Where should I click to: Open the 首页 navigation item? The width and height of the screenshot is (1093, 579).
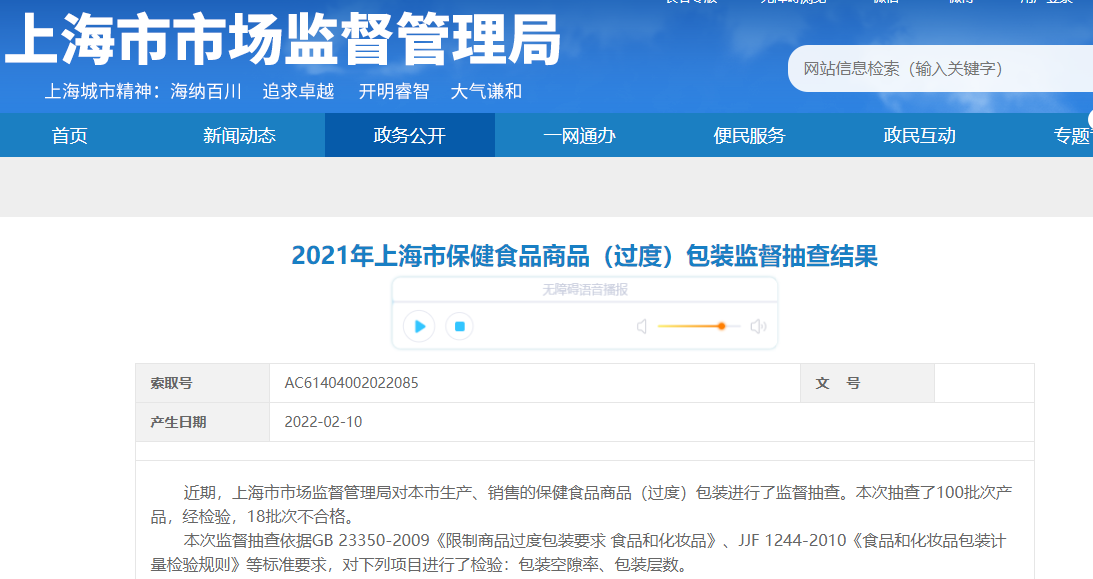coord(70,135)
